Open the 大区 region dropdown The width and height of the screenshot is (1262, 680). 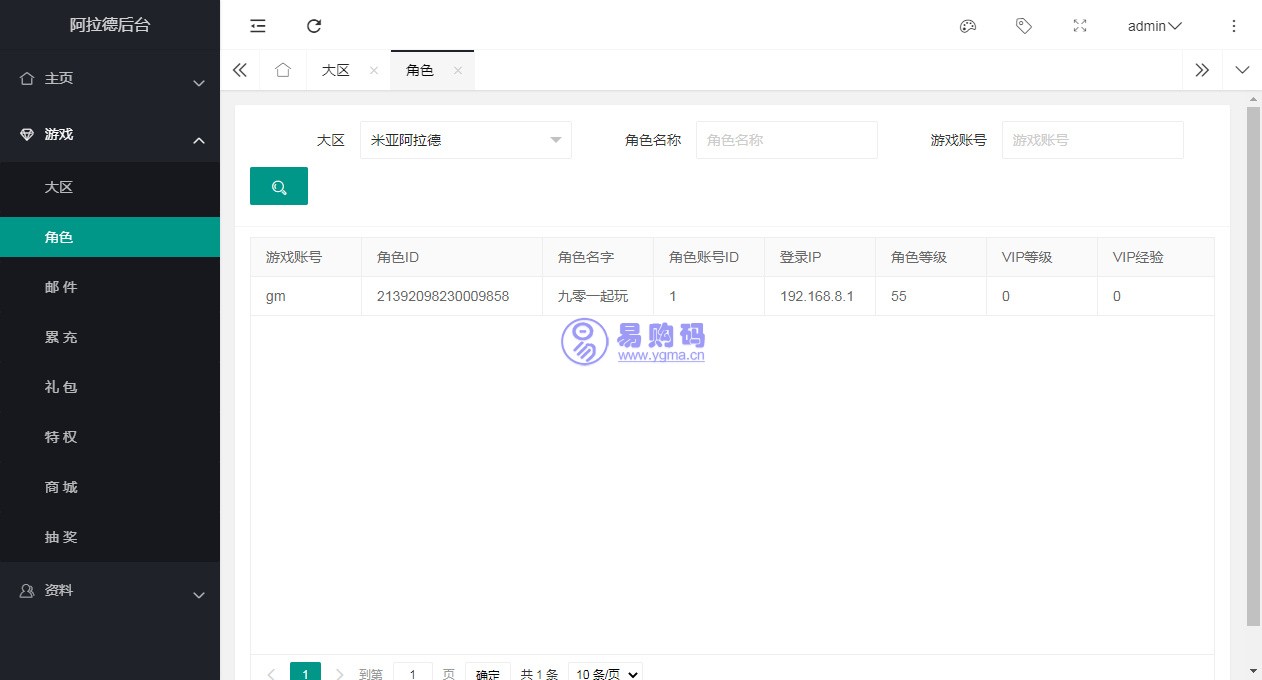click(465, 140)
